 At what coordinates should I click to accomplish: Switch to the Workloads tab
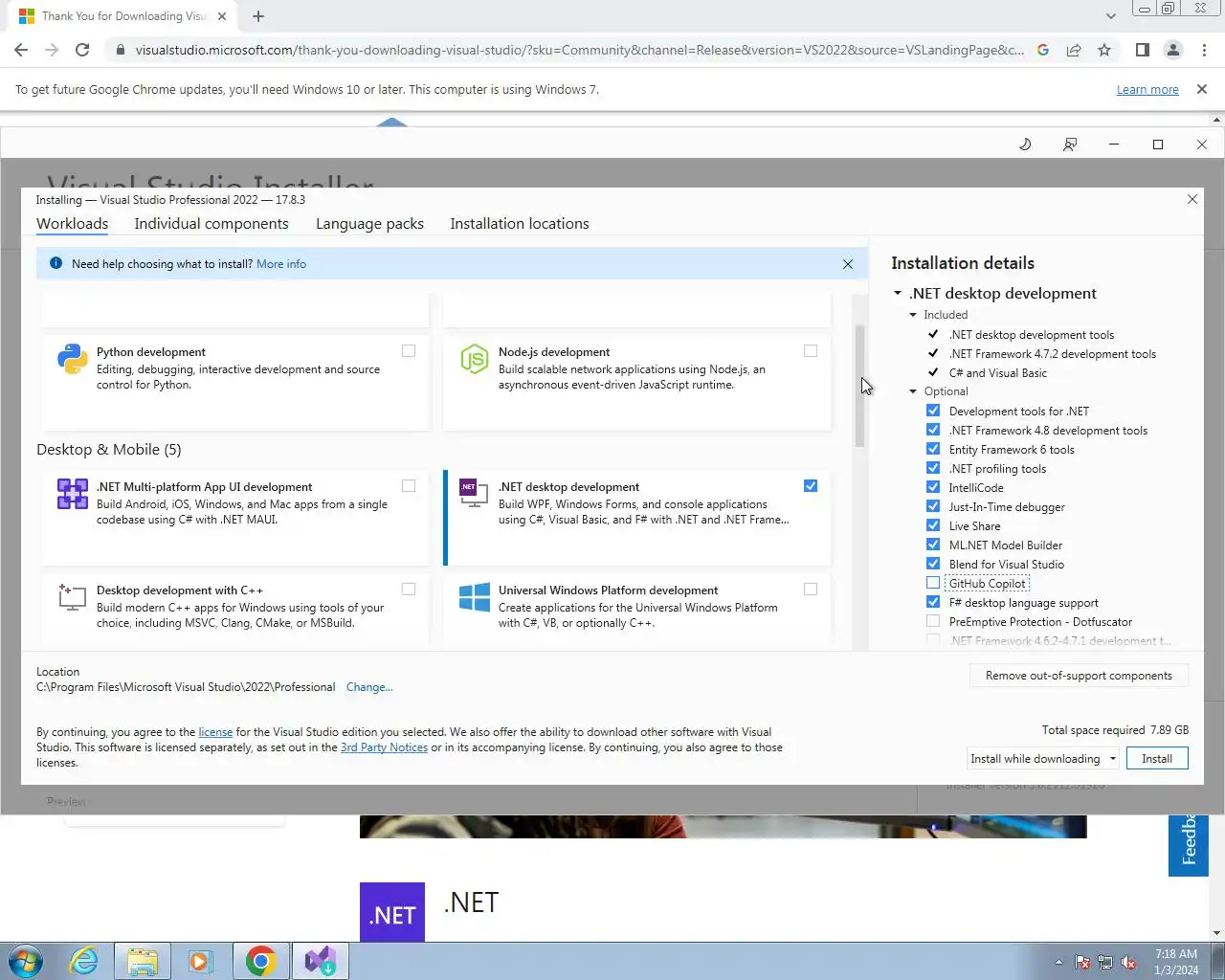tap(73, 224)
